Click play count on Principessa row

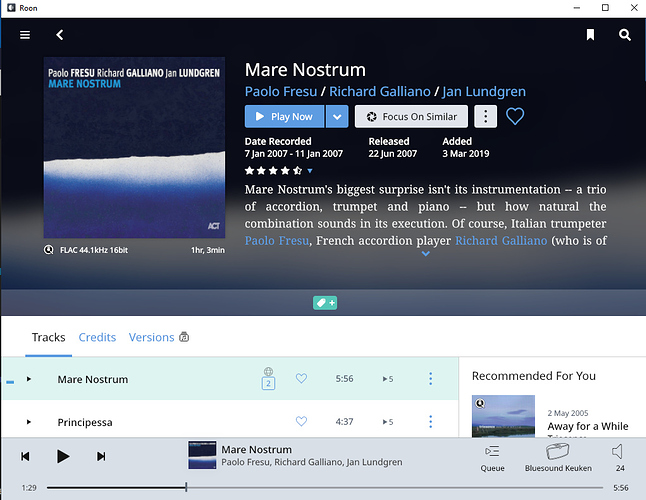click(x=388, y=422)
